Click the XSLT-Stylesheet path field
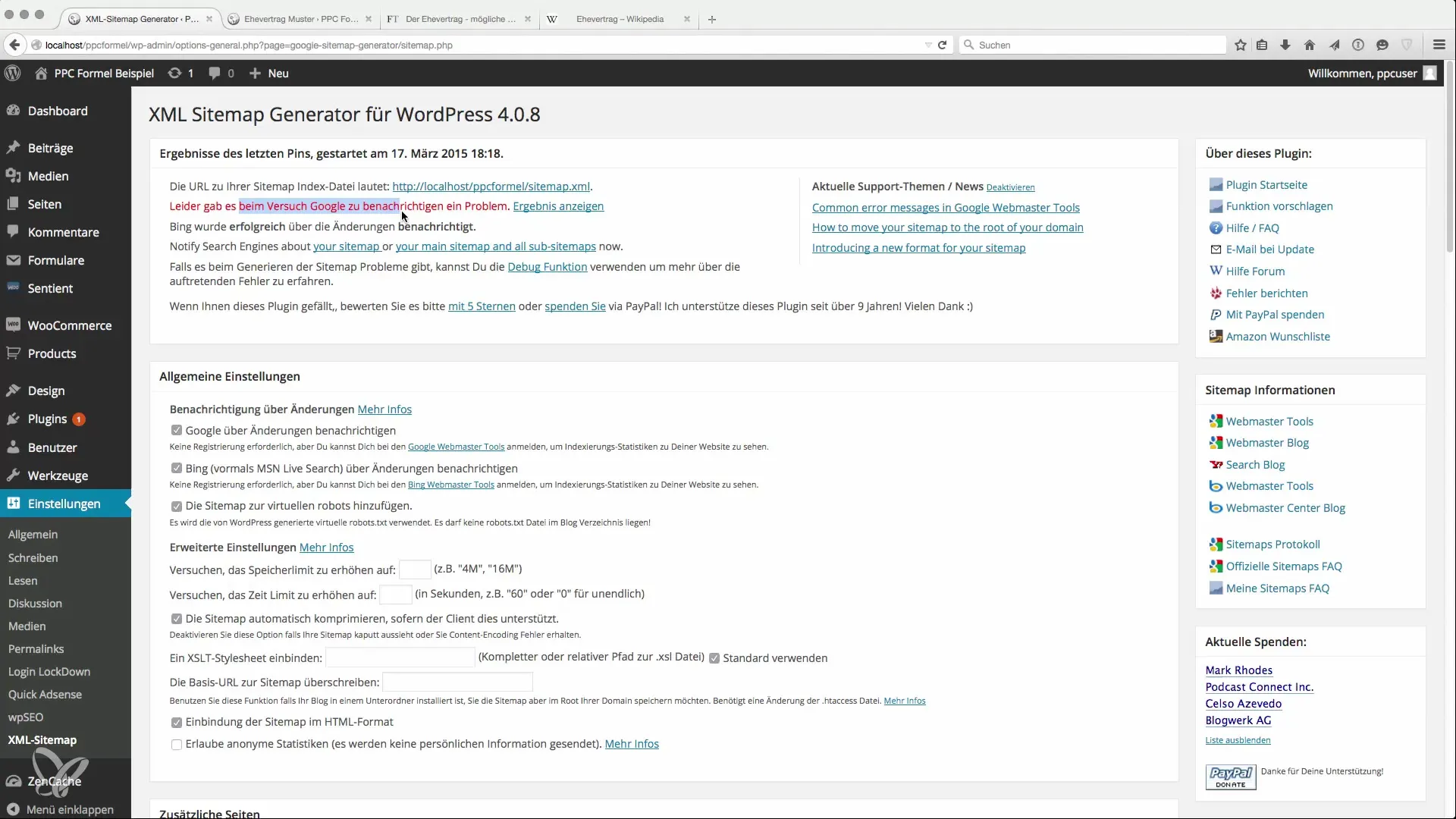Image resolution: width=1456 pixels, height=819 pixels. 400,657
